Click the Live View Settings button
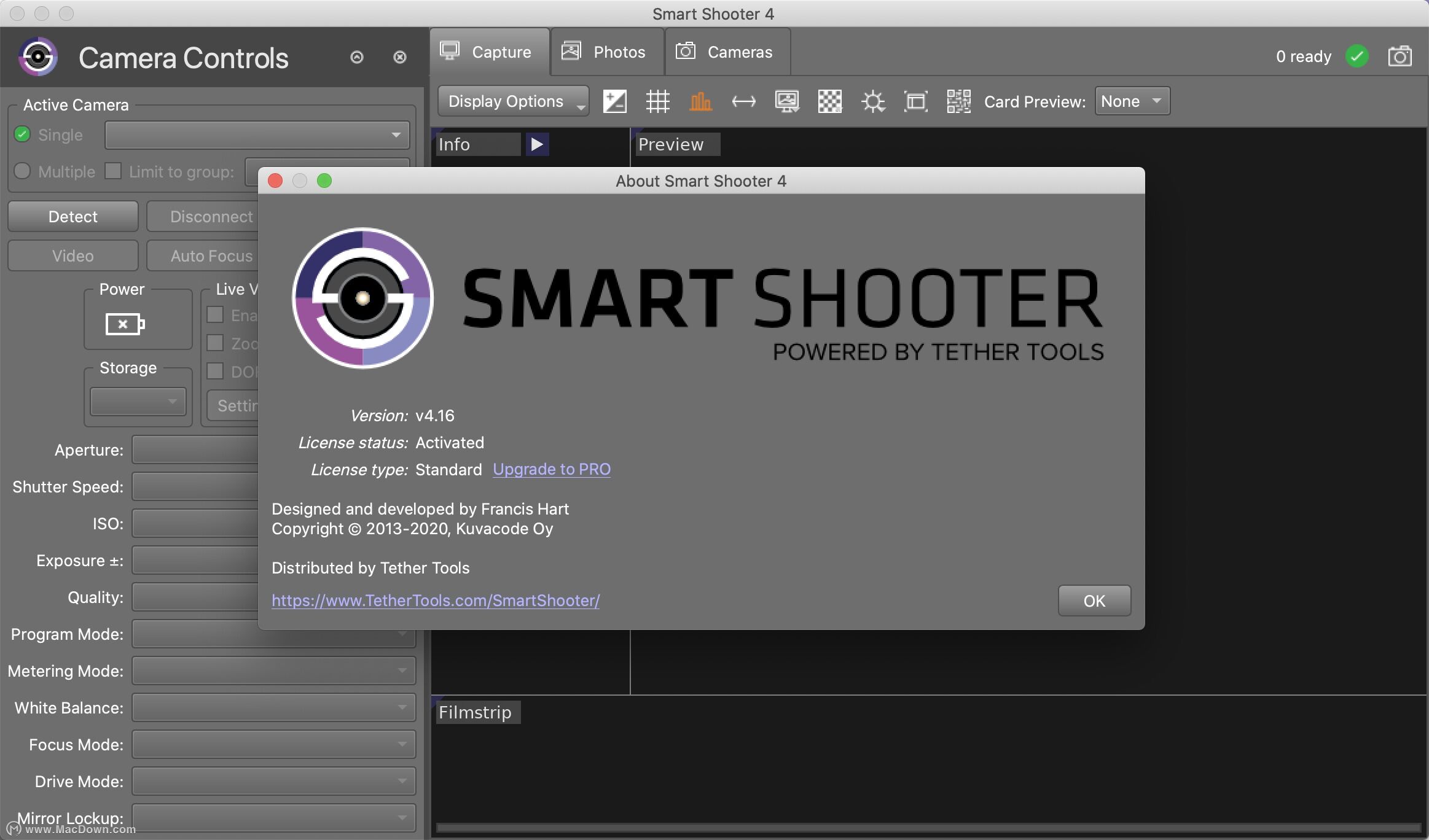The image size is (1429, 840). click(x=233, y=405)
